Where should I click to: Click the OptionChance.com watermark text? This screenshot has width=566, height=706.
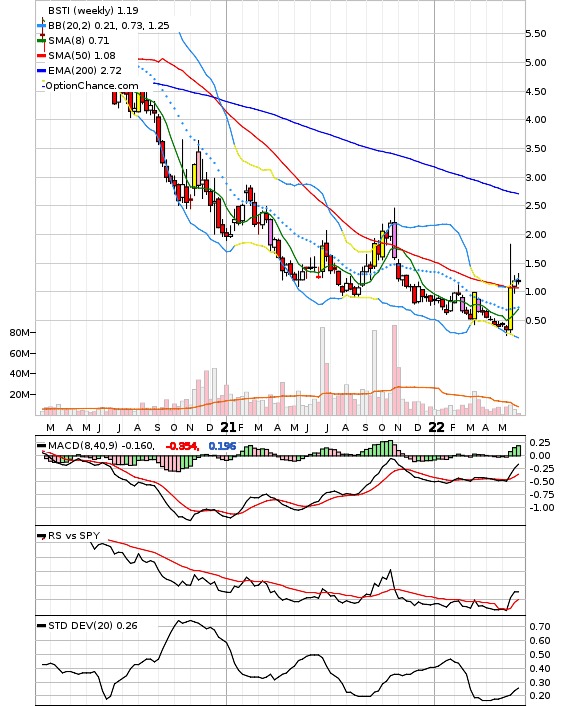(92, 86)
